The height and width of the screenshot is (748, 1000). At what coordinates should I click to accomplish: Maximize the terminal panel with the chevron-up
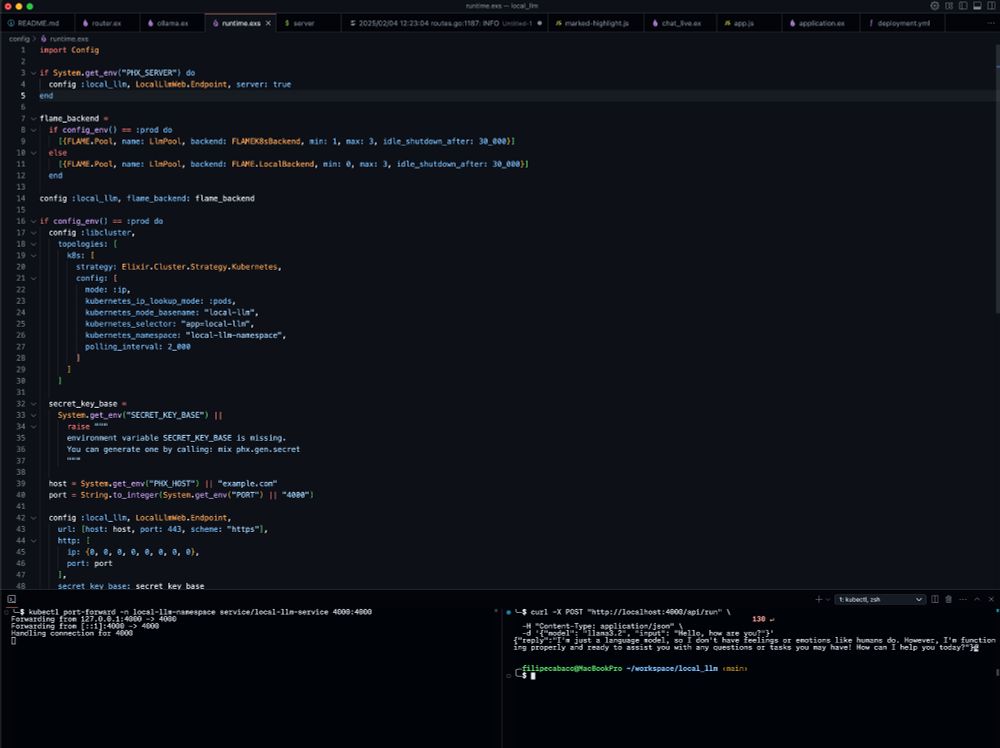click(x=977, y=599)
